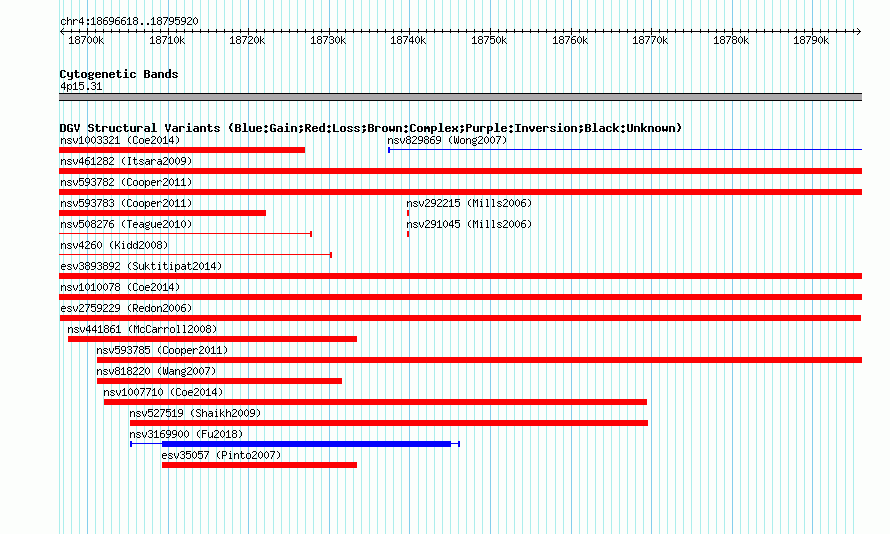Click the nsv1007710 (Coe2014) label
The height and width of the screenshot is (534, 890).
coord(163,392)
